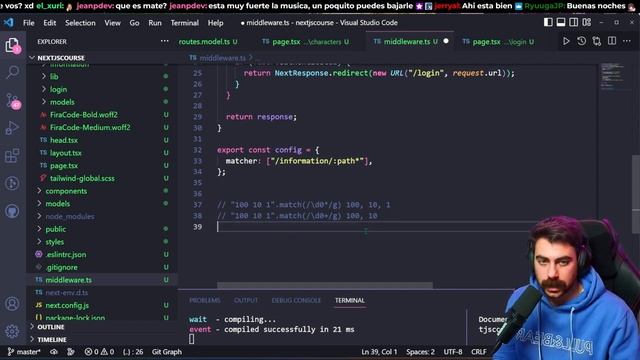
Task: Toggle the secondary side bar layout icon
Action: point(573,22)
